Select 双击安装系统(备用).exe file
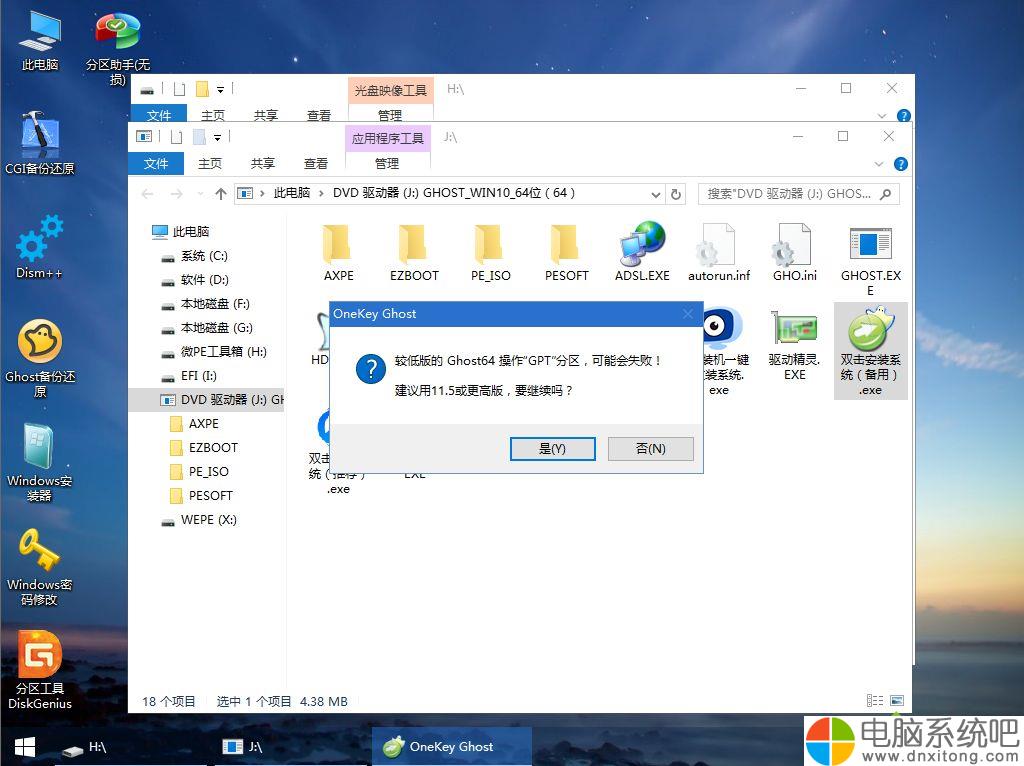1024x766 pixels. pyautogui.click(x=871, y=351)
